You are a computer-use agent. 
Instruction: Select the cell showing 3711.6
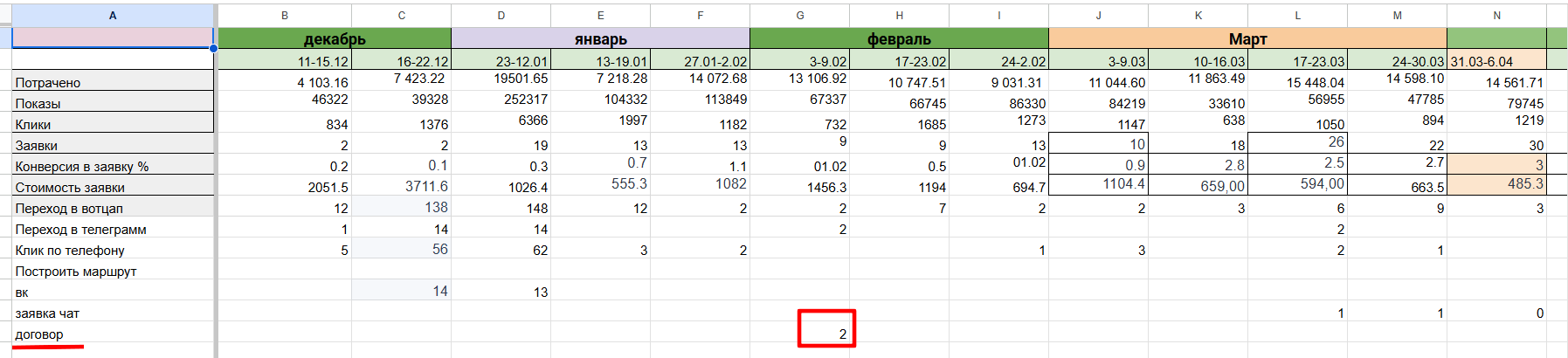402,186
